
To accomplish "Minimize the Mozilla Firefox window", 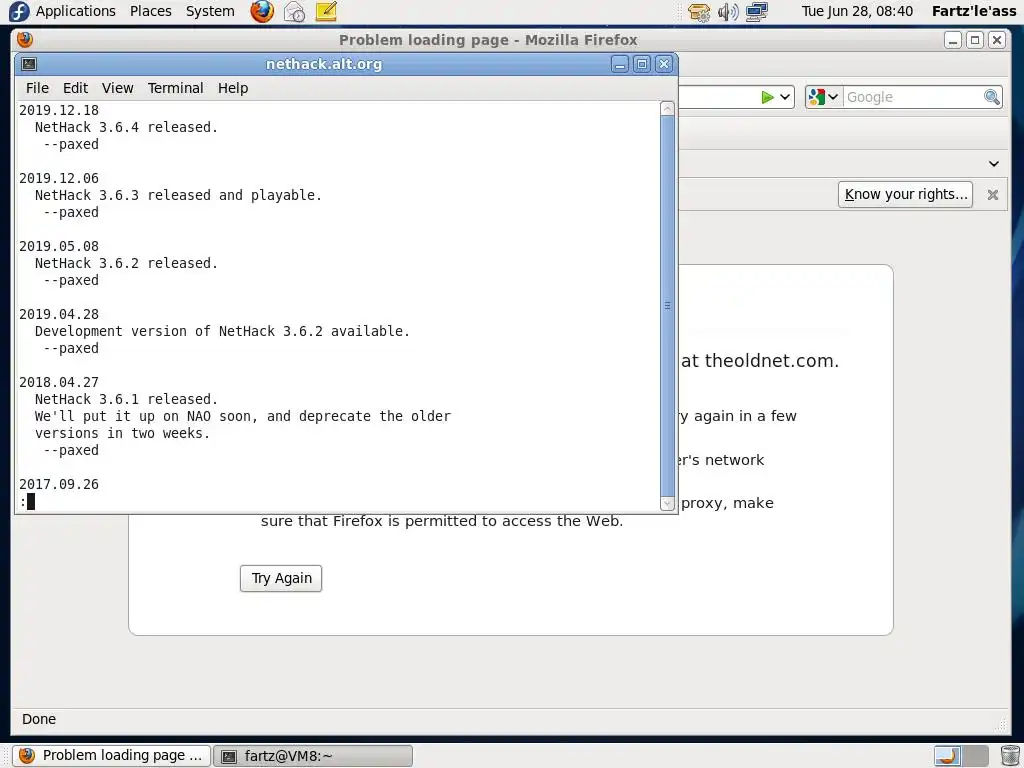I will point(953,40).
